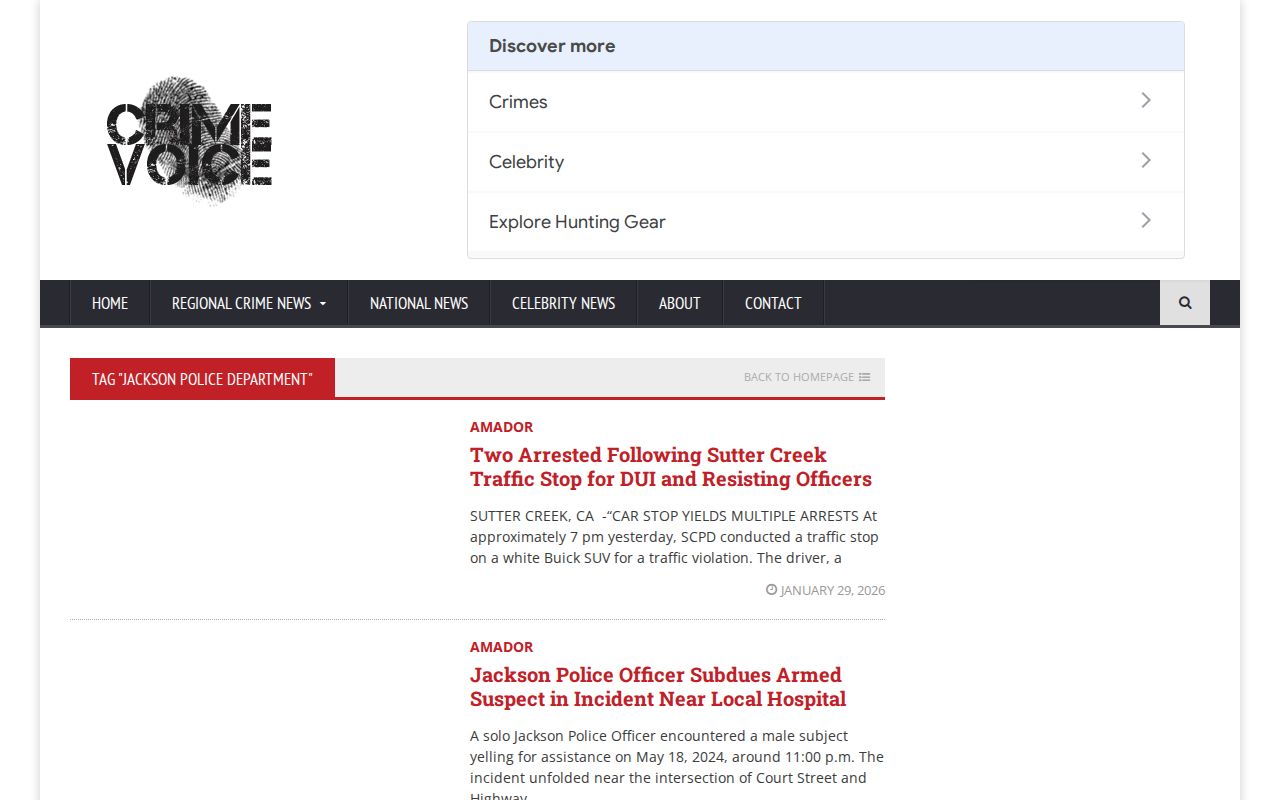Expand the Explore Hunting Gear chevron
This screenshot has width=1280, height=800.
click(x=1146, y=220)
